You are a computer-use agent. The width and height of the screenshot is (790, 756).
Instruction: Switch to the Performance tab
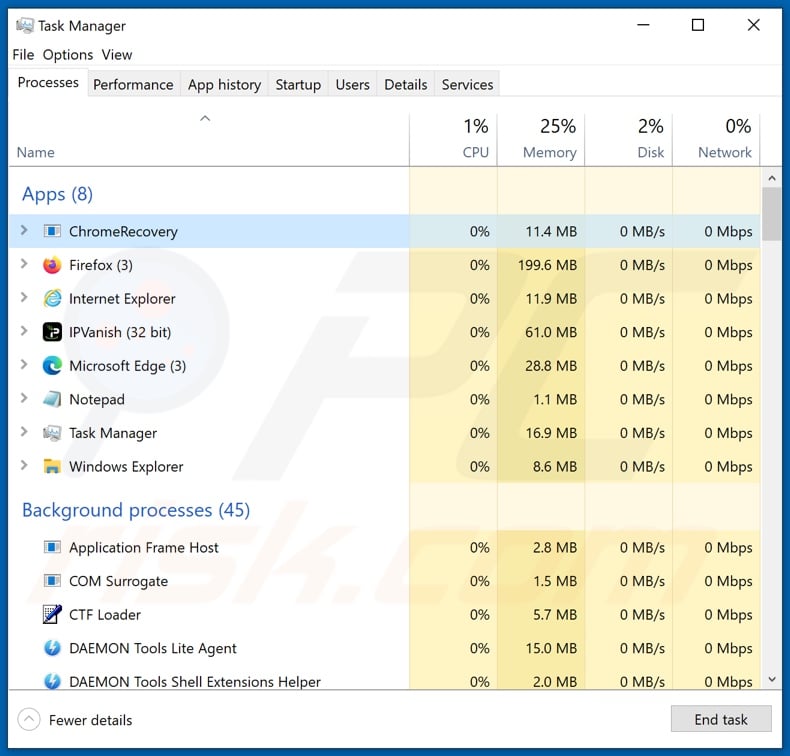coord(133,84)
